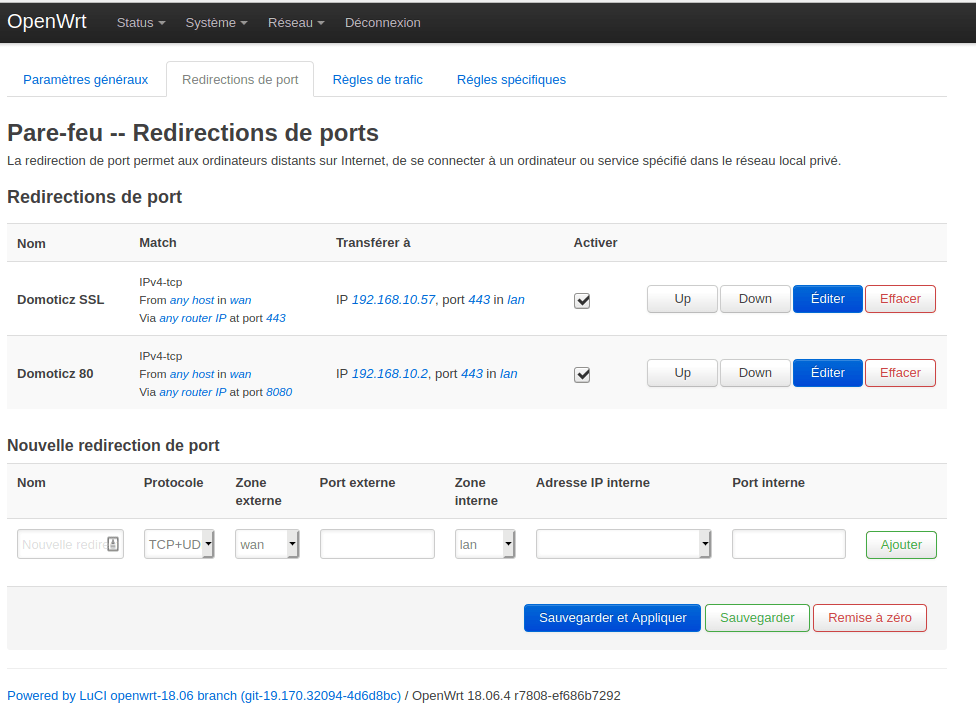Open the Protocole TCP+UDP dropdown
Viewport: 976px width, 717px height.
179,544
